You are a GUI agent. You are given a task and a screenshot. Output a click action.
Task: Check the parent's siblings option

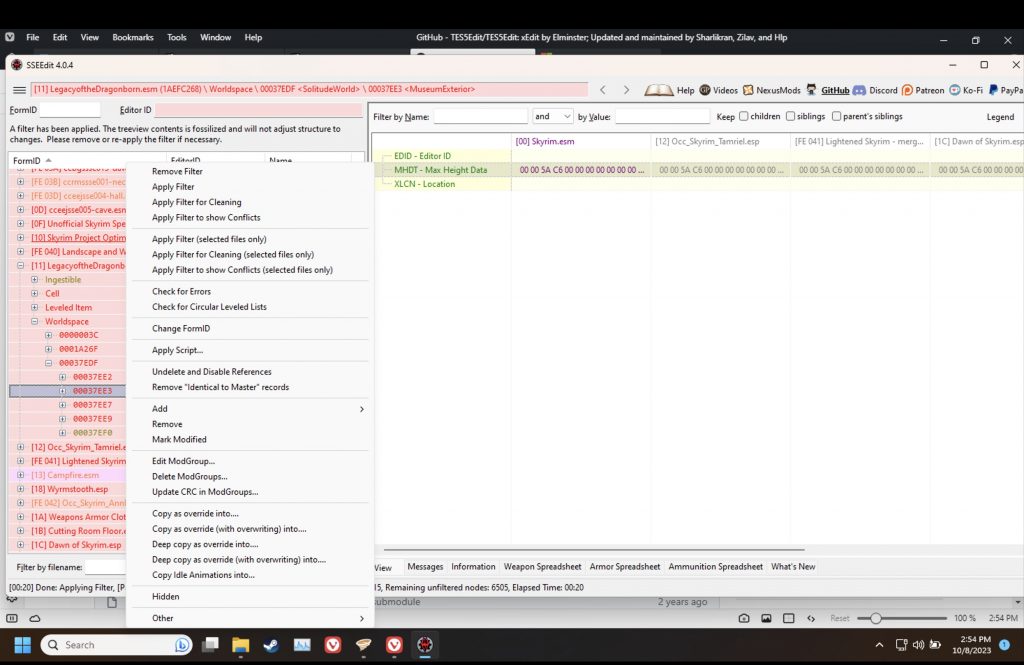[x=836, y=117]
